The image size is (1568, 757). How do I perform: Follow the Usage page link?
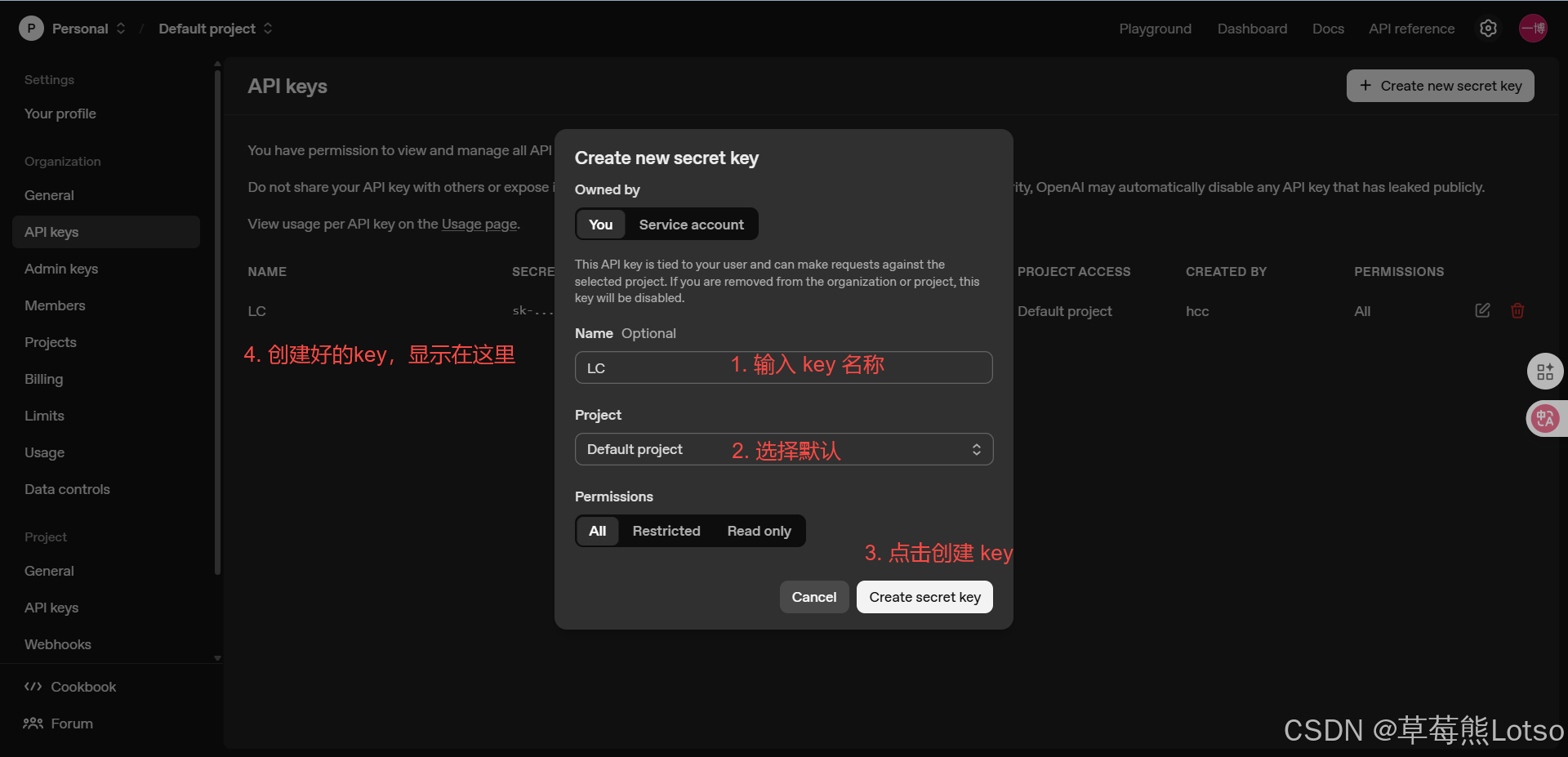tap(479, 224)
